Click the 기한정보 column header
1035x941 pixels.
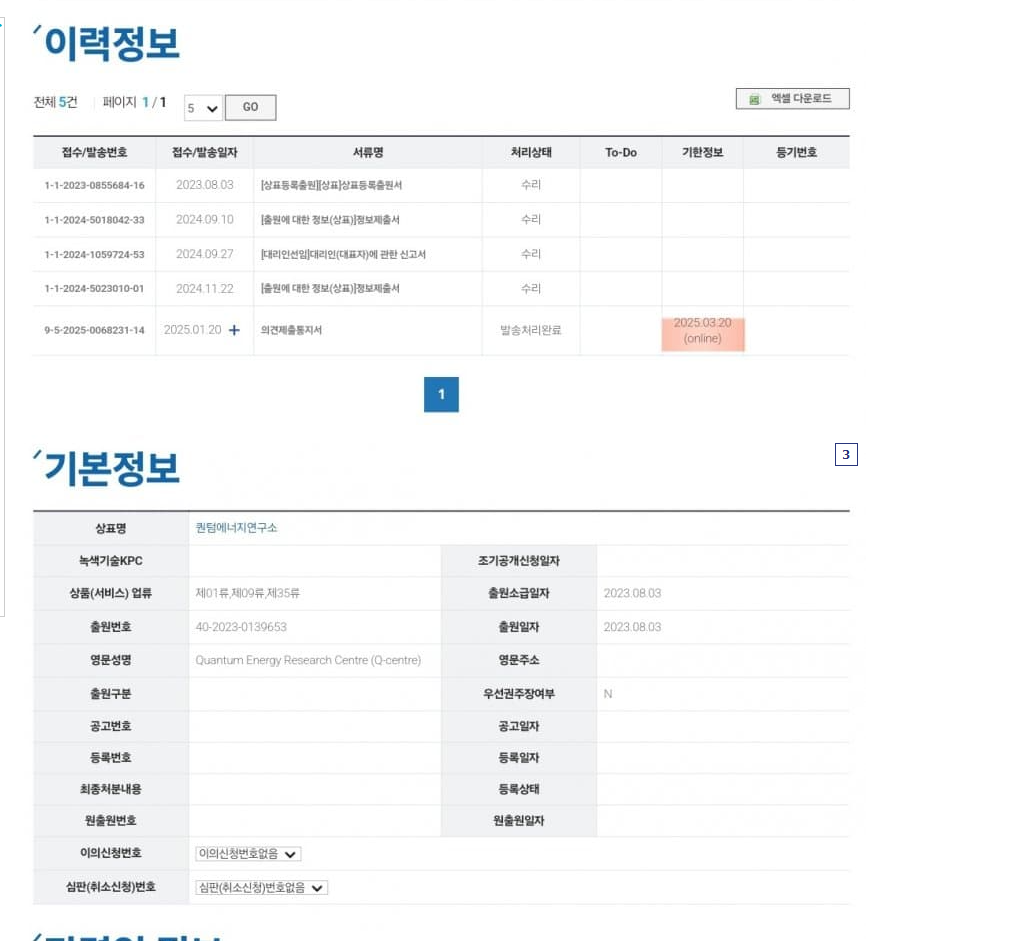point(703,152)
